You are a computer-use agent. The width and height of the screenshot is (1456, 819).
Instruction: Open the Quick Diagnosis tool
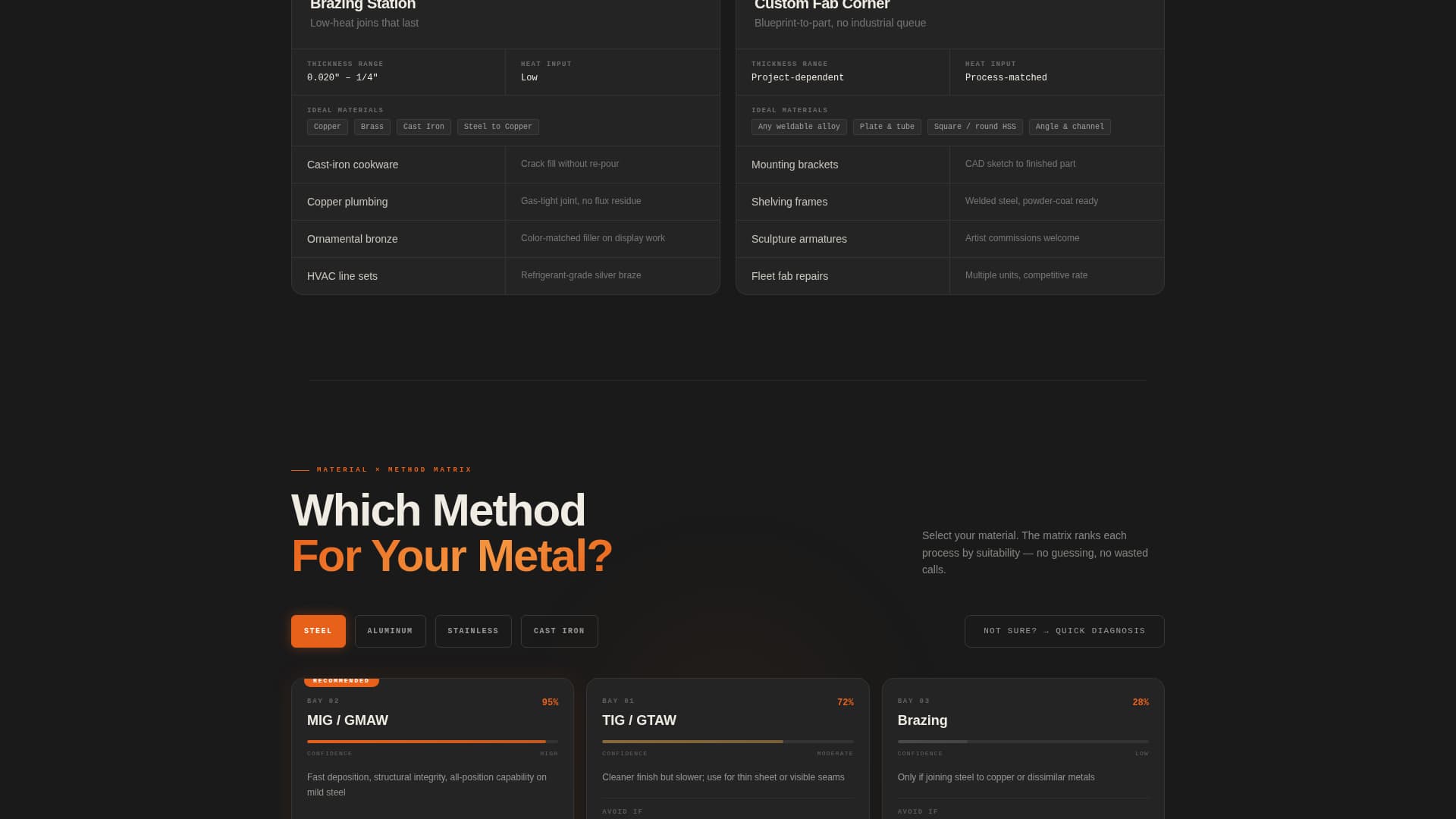1064,630
